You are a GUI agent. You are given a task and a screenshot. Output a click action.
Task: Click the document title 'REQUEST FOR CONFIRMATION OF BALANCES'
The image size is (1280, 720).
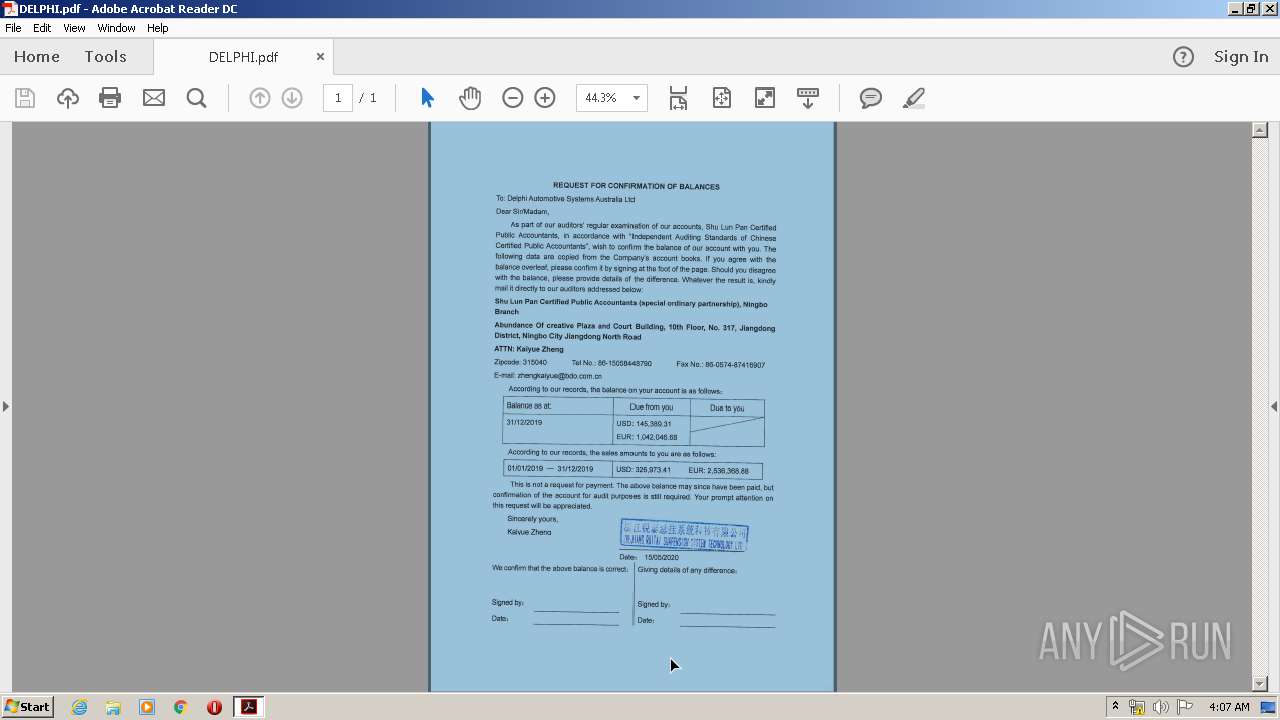[636, 186]
